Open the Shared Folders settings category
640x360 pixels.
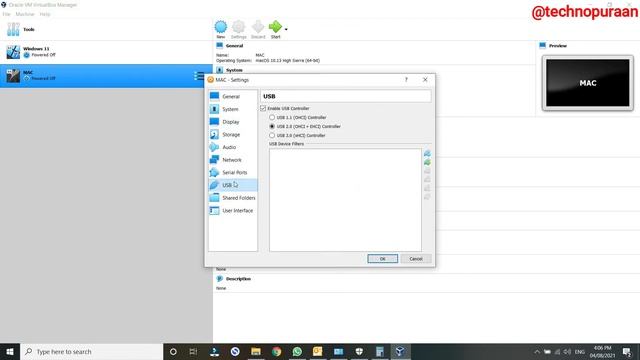pos(233,198)
